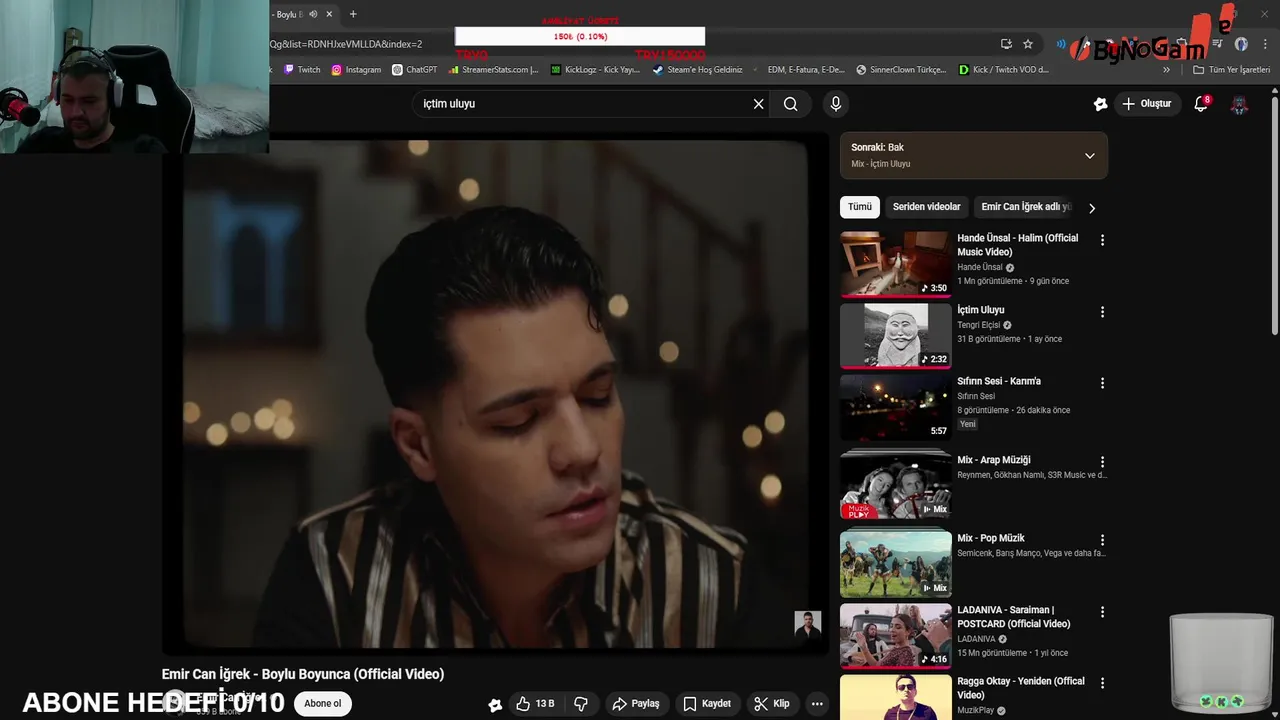Open LADANIVA Saraiman video thumbnail

(895, 636)
